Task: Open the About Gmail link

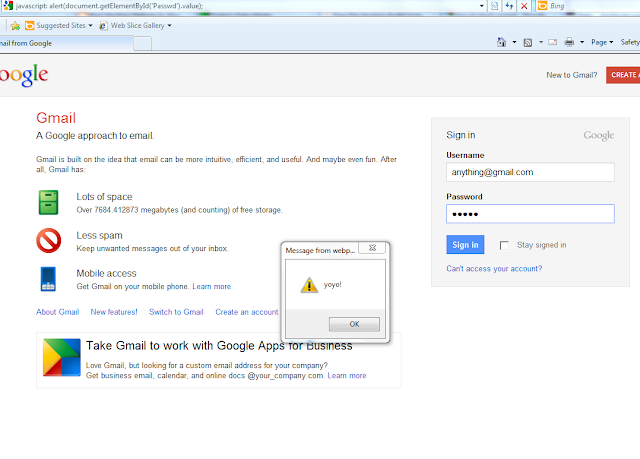Action: pos(58,312)
